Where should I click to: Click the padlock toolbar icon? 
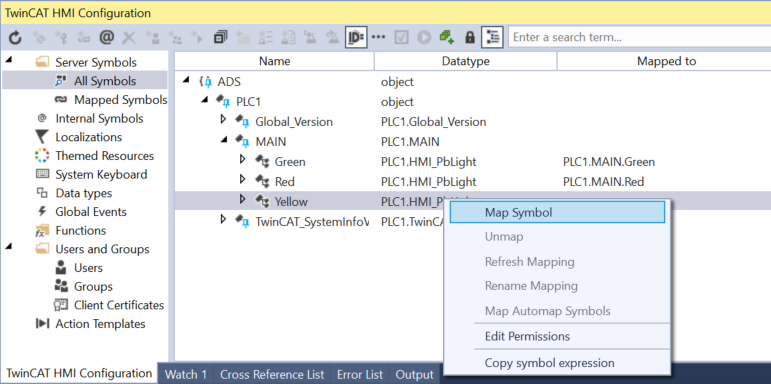[470, 37]
